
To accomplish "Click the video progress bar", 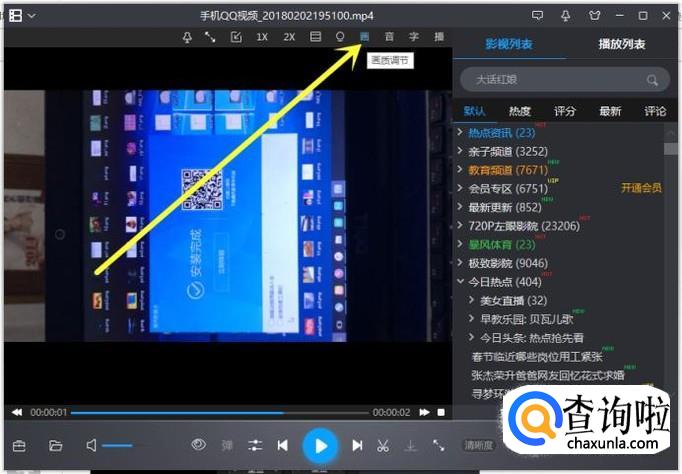I will tap(220, 412).
